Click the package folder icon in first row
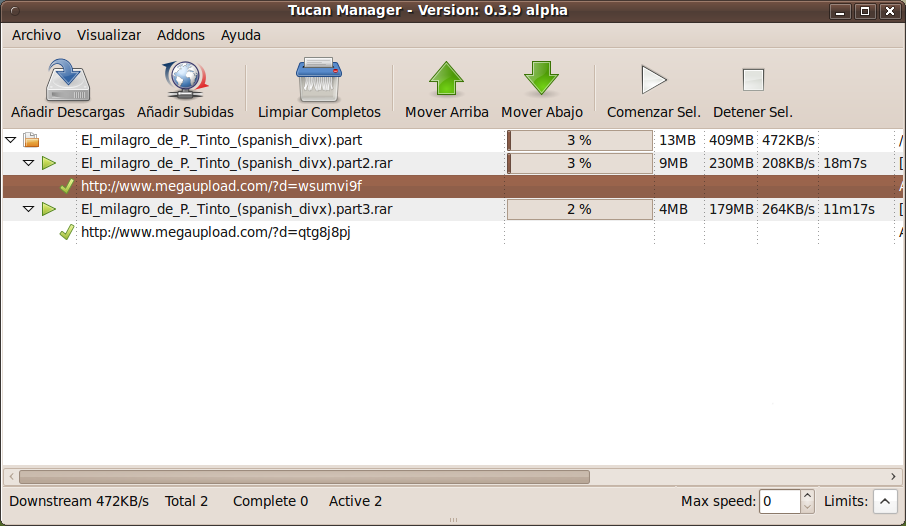 [31, 140]
